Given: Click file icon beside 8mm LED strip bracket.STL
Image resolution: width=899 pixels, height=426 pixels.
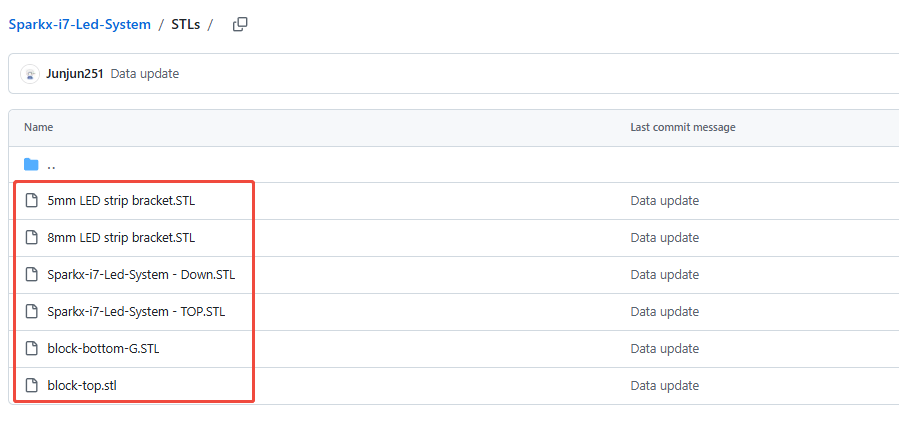Looking at the screenshot, I should 32,237.
